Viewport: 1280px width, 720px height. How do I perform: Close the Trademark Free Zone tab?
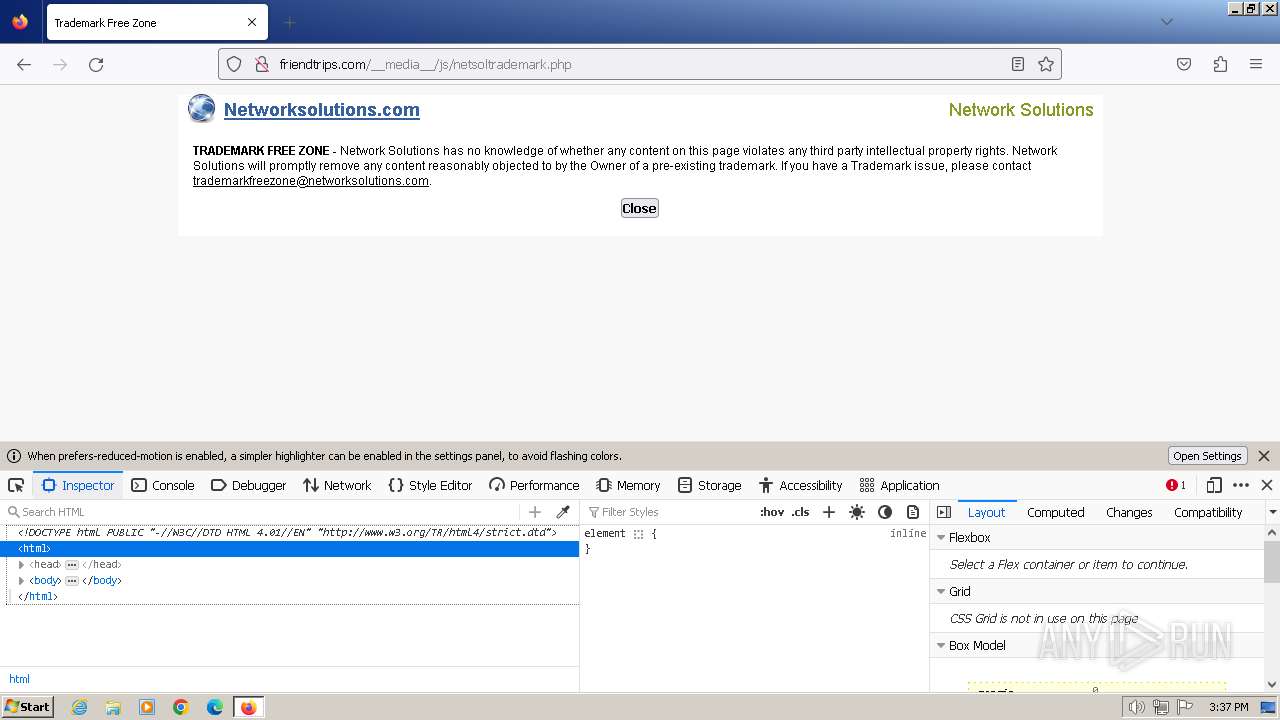click(x=252, y=22)
